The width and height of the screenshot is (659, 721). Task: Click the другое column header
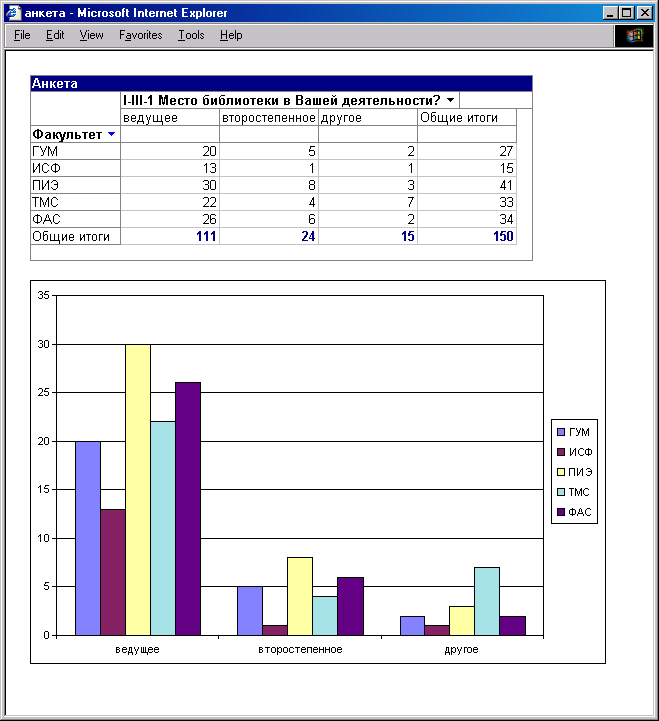(368, 117)
